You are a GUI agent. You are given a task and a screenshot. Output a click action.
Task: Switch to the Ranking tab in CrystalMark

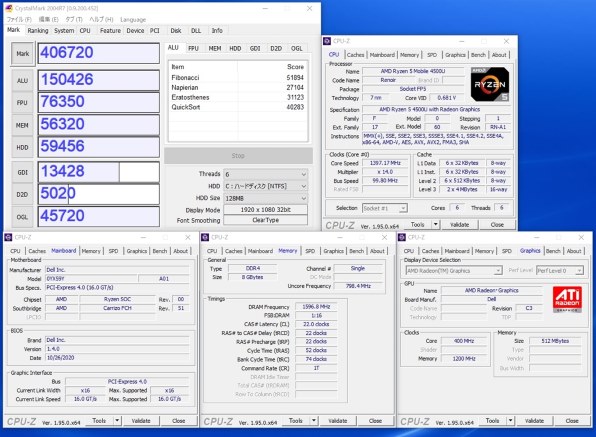tap(38, 31)
